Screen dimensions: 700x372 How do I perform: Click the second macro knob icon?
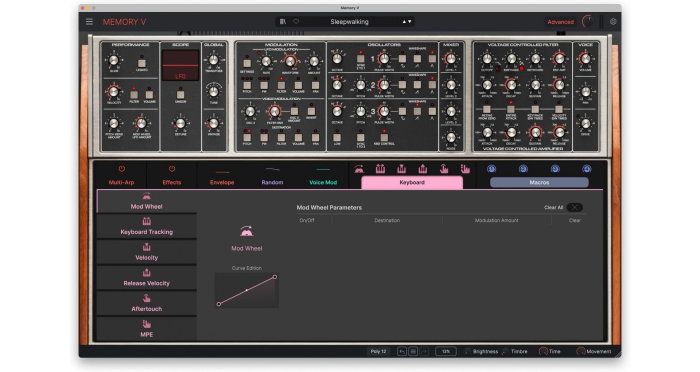(x=523, y=169)
